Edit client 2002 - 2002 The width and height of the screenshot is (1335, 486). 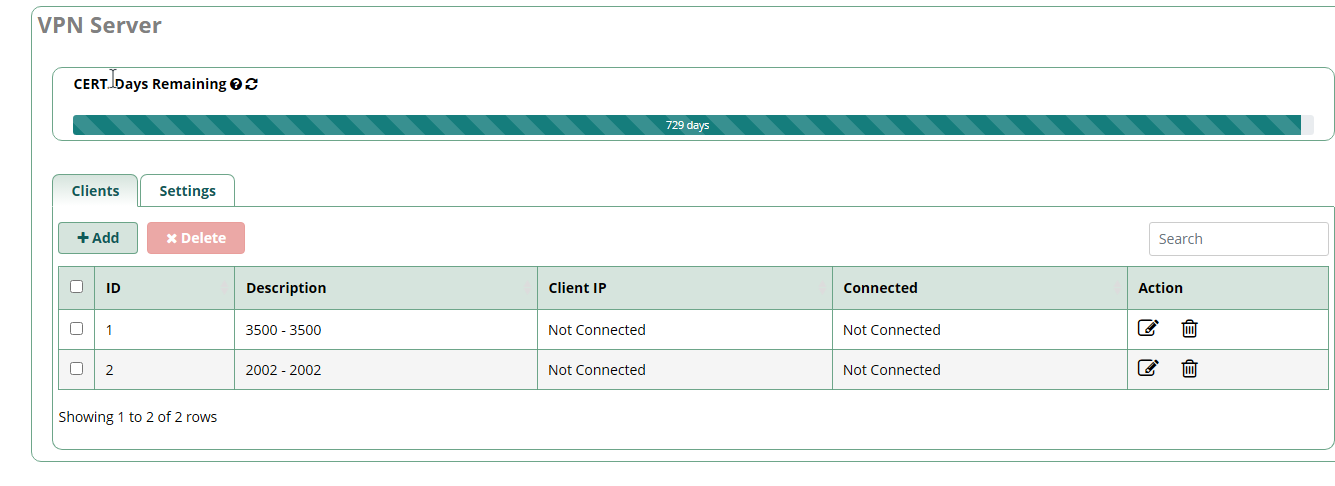pos(1148,368)
